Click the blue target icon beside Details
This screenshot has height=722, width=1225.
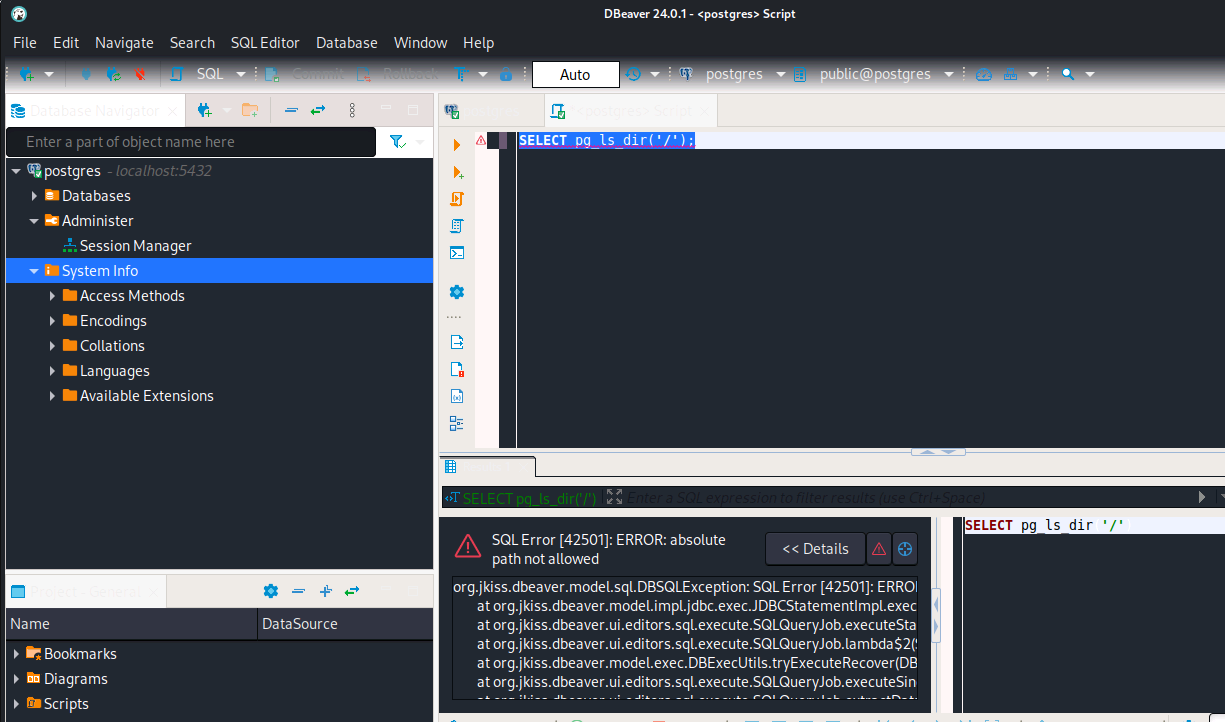(904, 548)
